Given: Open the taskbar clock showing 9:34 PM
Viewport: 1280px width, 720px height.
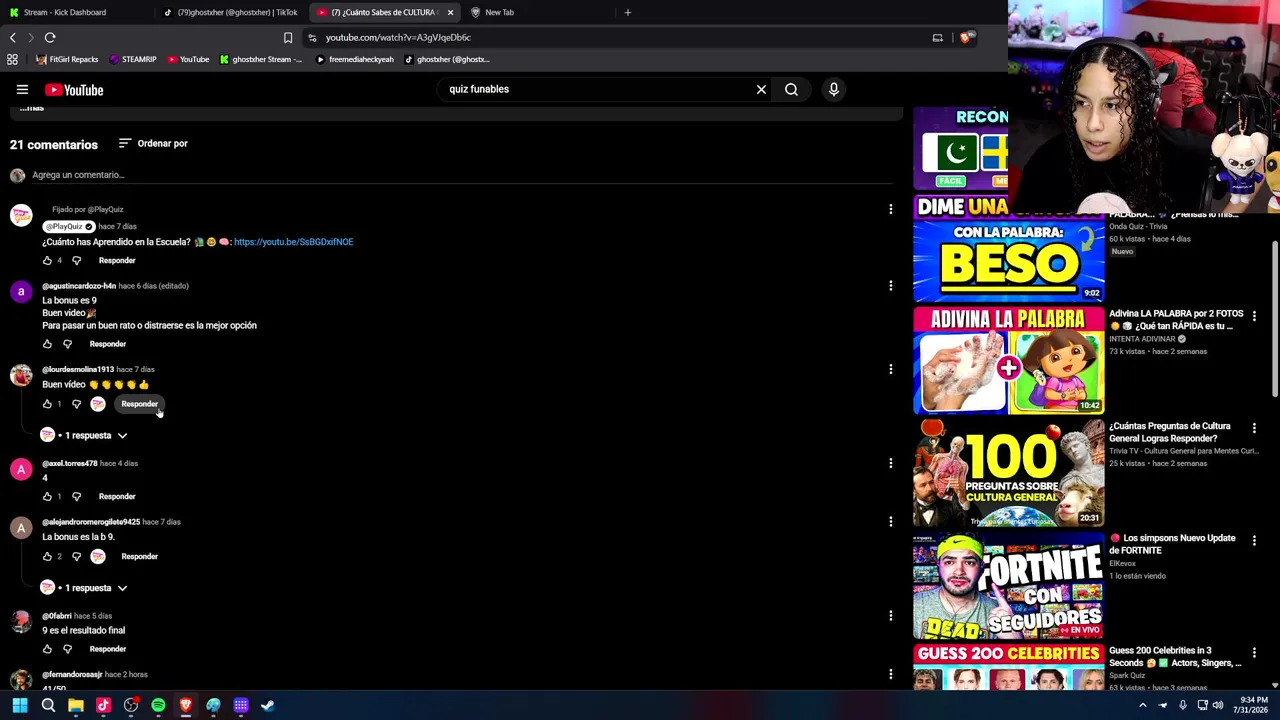Looking at the screenshot, I should 1253,705.
